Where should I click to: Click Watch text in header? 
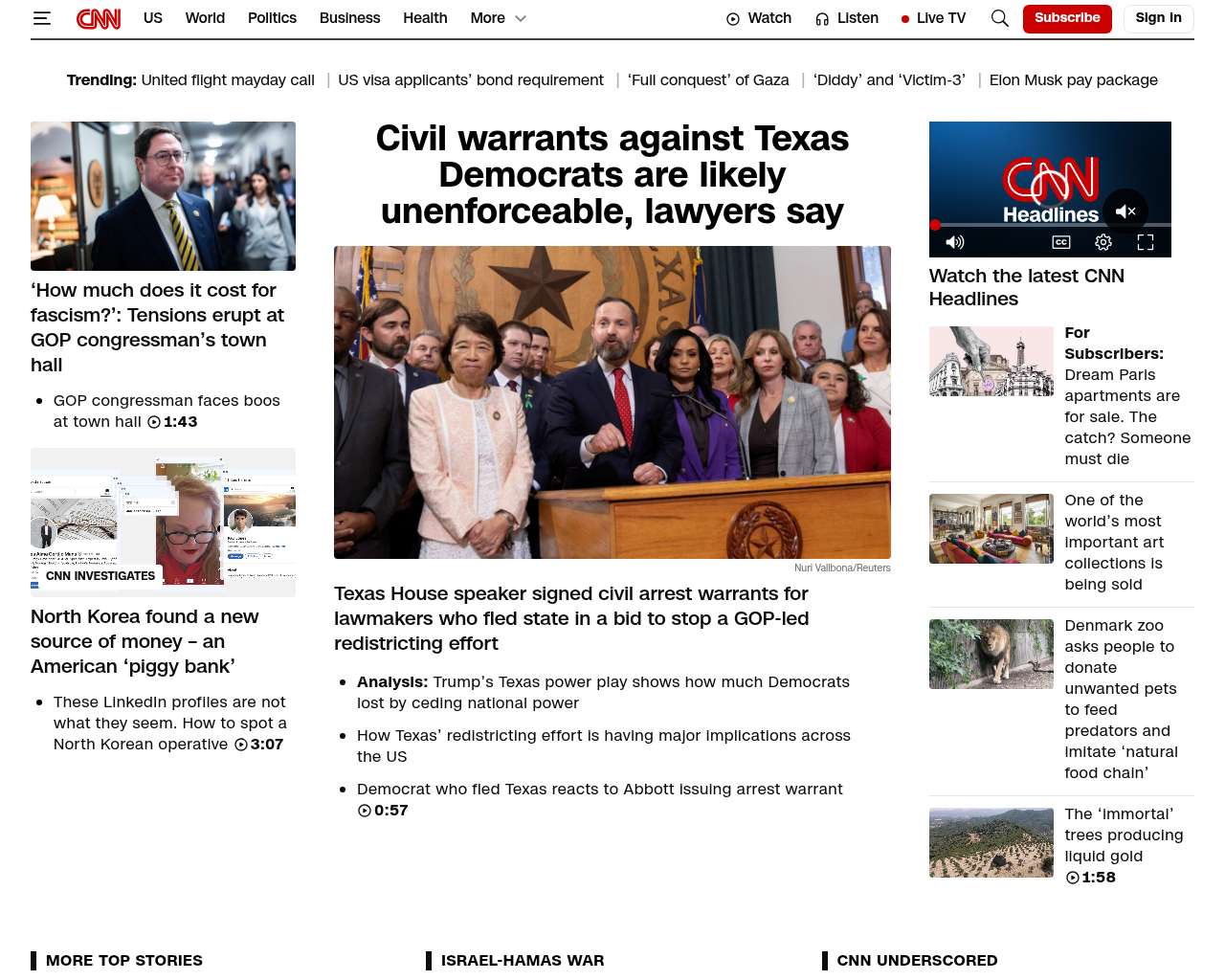click(769, 18)
